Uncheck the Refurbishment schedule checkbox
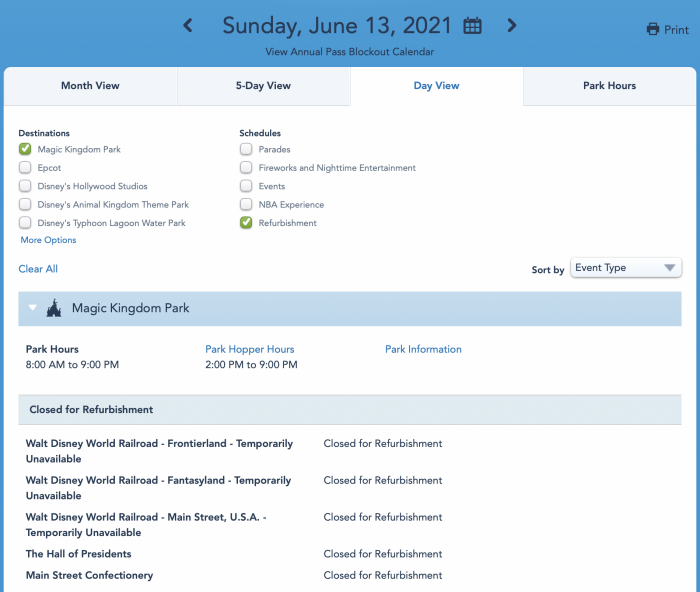700x592 pixels. (246, 223)
